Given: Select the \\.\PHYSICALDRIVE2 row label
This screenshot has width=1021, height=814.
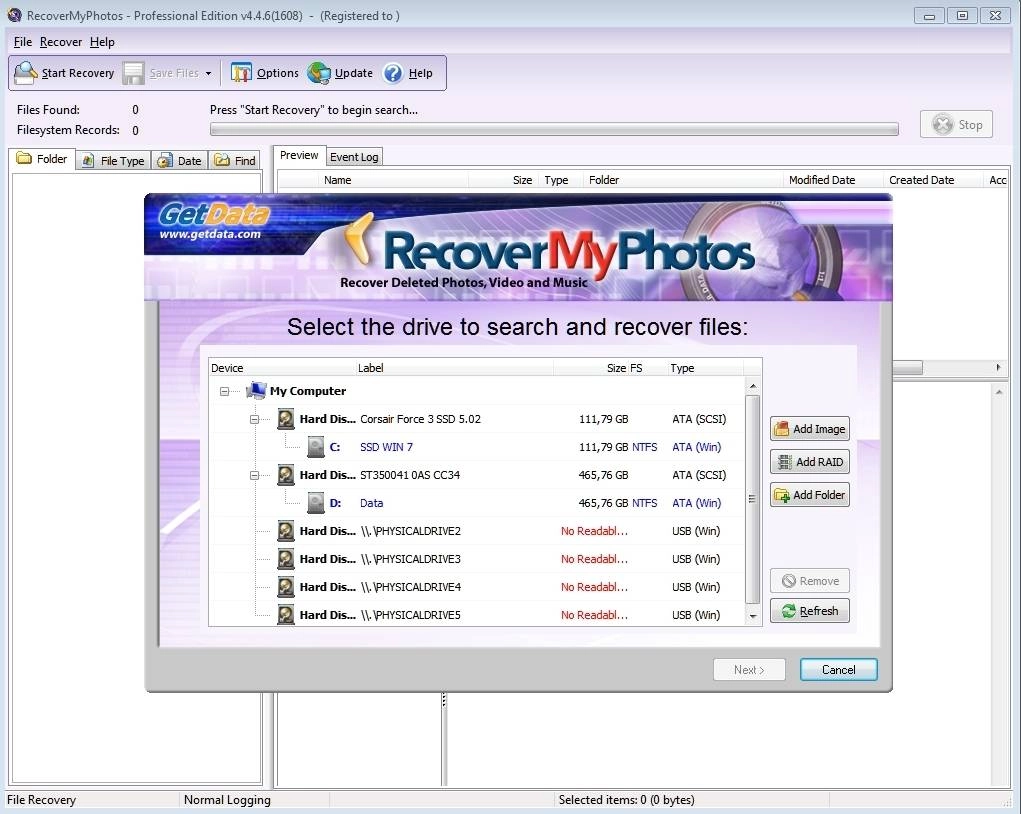Looking at the screenshot, I should coord(410,531).
